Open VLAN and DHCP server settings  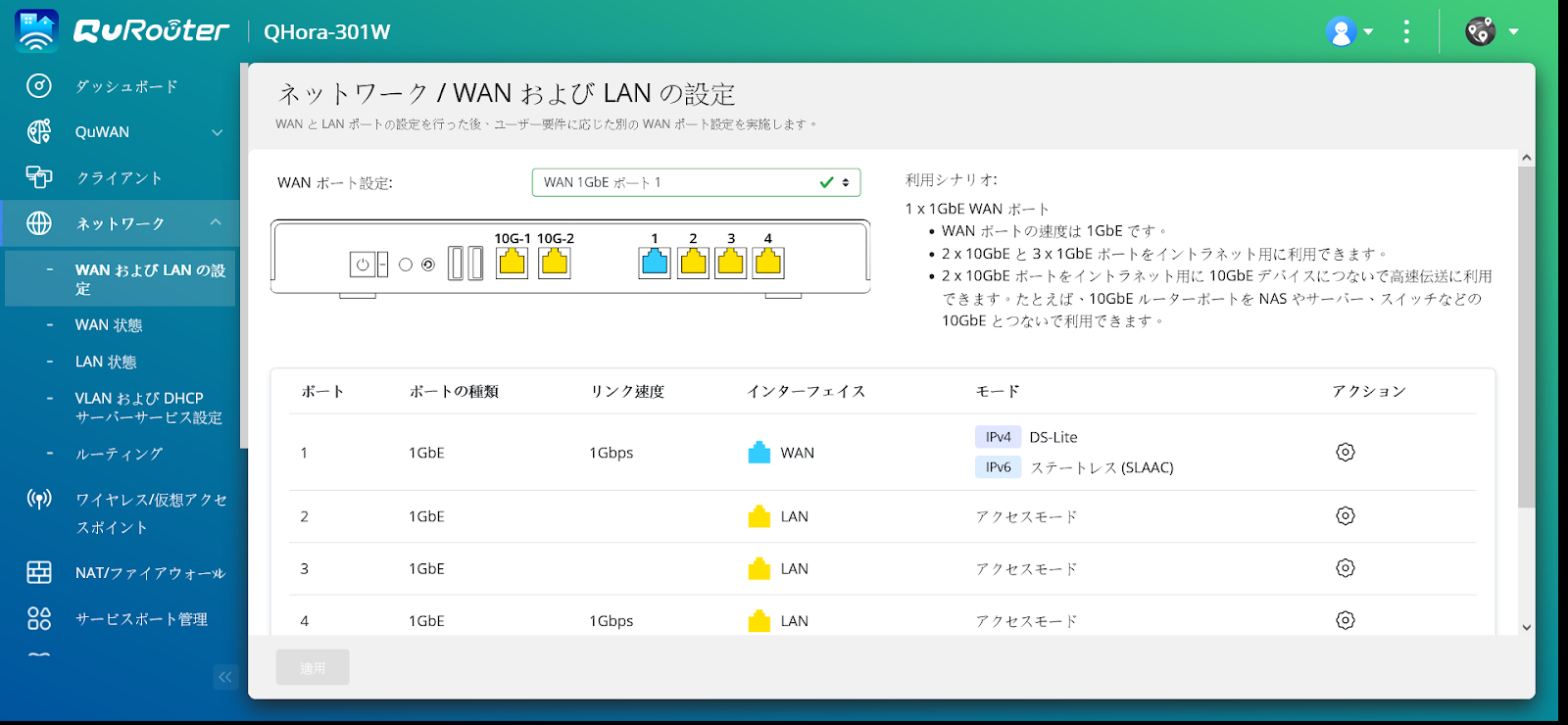pos(147,408)
